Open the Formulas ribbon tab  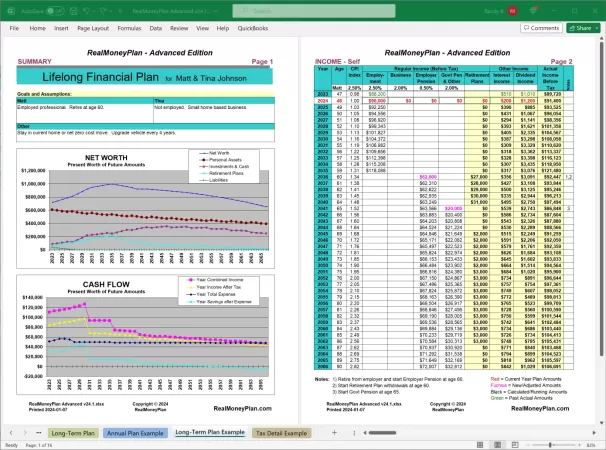pyautogui.click(x=130, y=28)
